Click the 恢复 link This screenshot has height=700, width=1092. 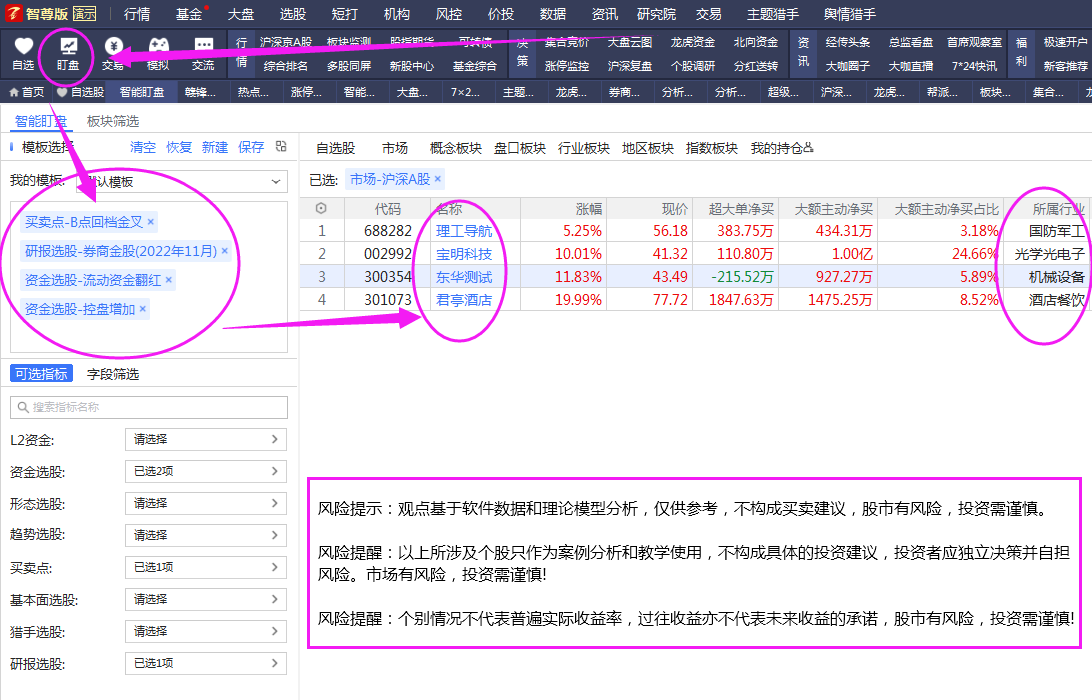point(179,147)
